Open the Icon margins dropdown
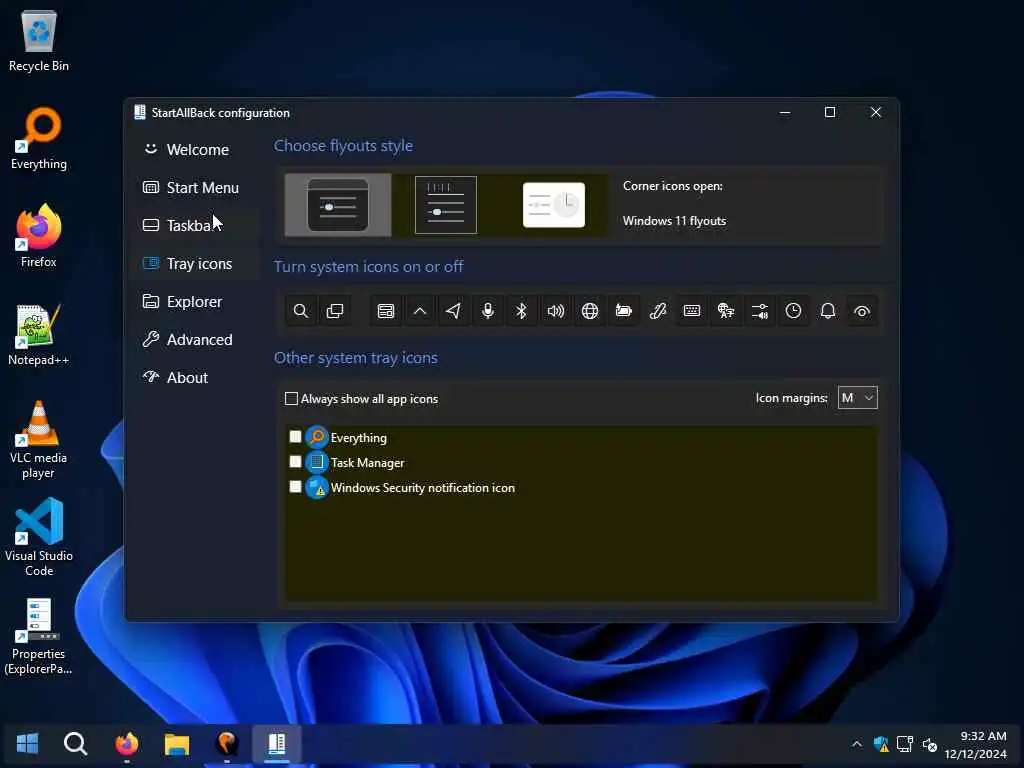Image resolution: width=1024 pixels, height=768 pixels. (x=857, y=398)
